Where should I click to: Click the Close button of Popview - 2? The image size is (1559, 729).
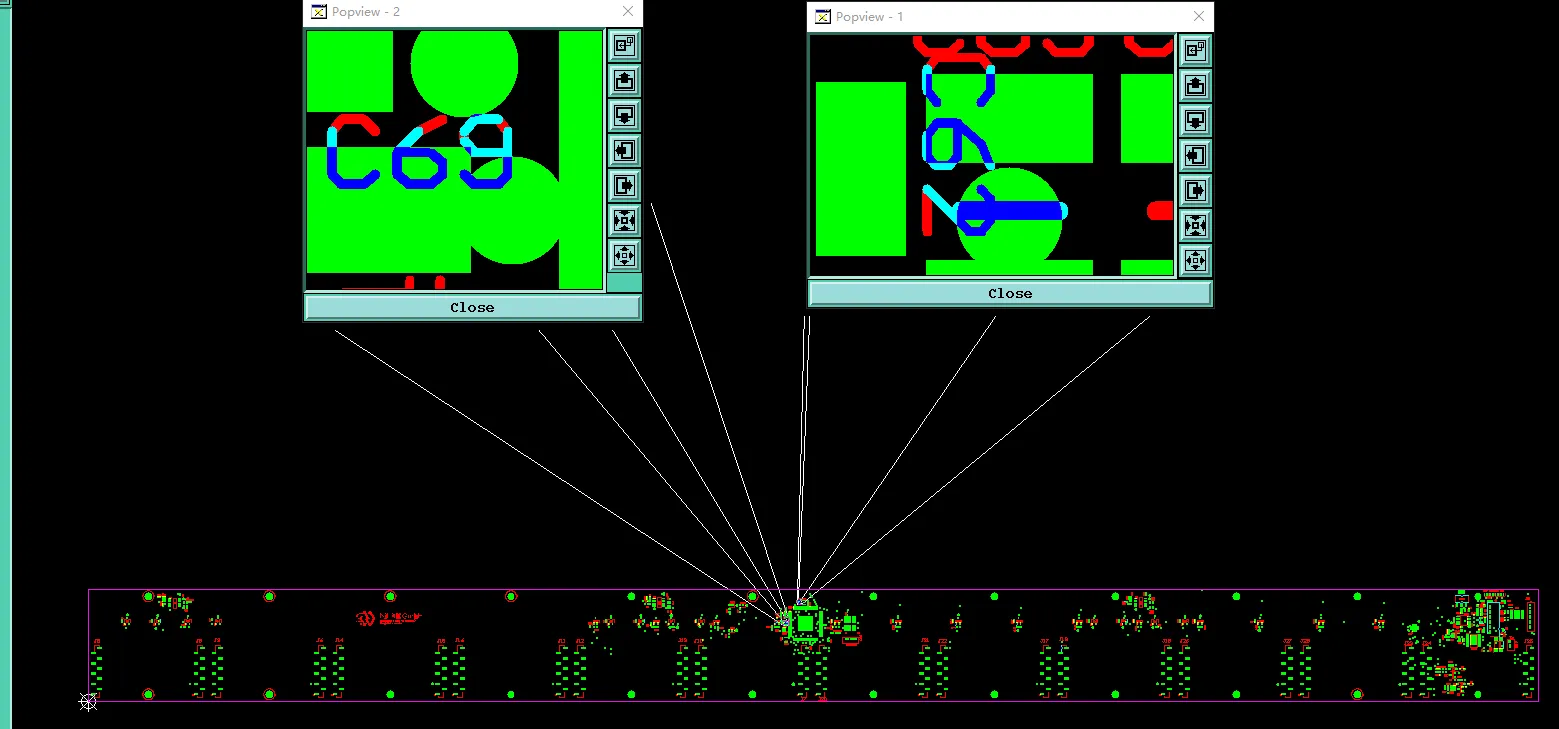(x=472, y=307)
